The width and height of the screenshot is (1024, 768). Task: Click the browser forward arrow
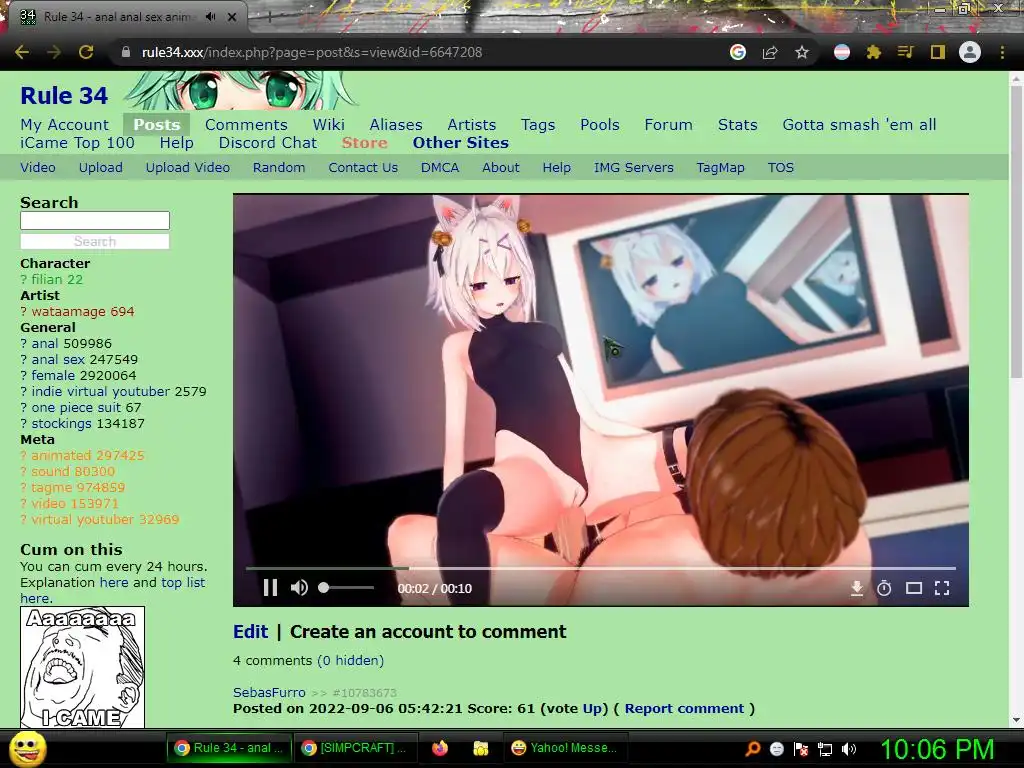54,52
